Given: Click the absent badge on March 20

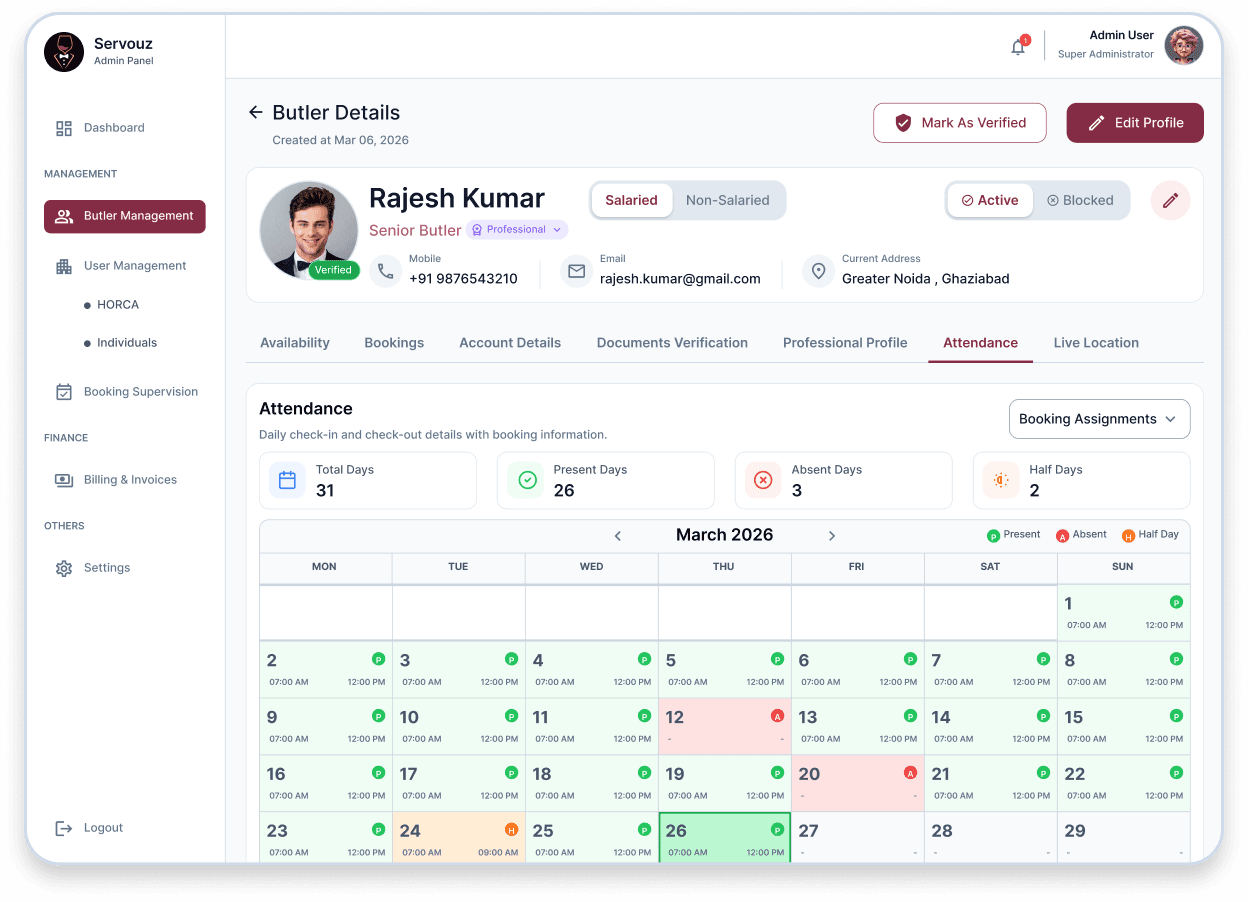Looking at the screenshot, I should point(910,773).
